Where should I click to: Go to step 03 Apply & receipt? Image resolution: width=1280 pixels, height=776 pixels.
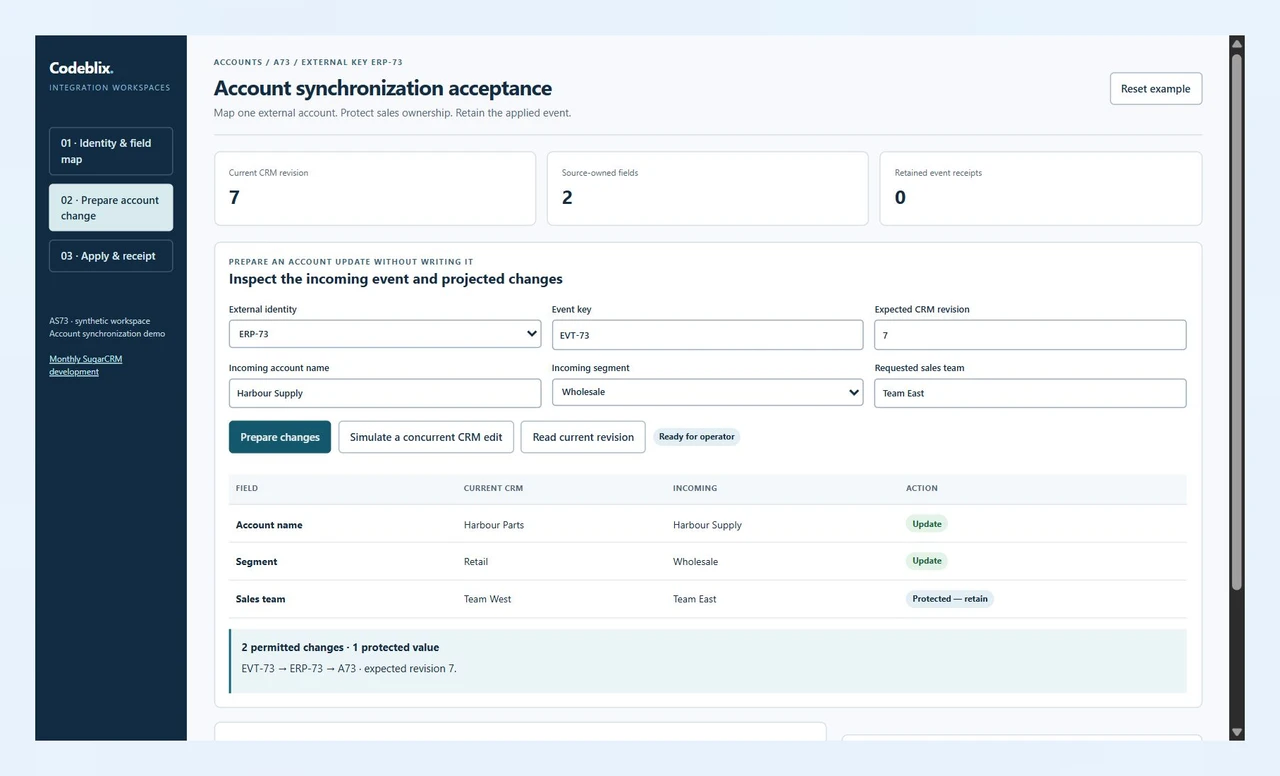pyautogui.click(x=111, y=256)
